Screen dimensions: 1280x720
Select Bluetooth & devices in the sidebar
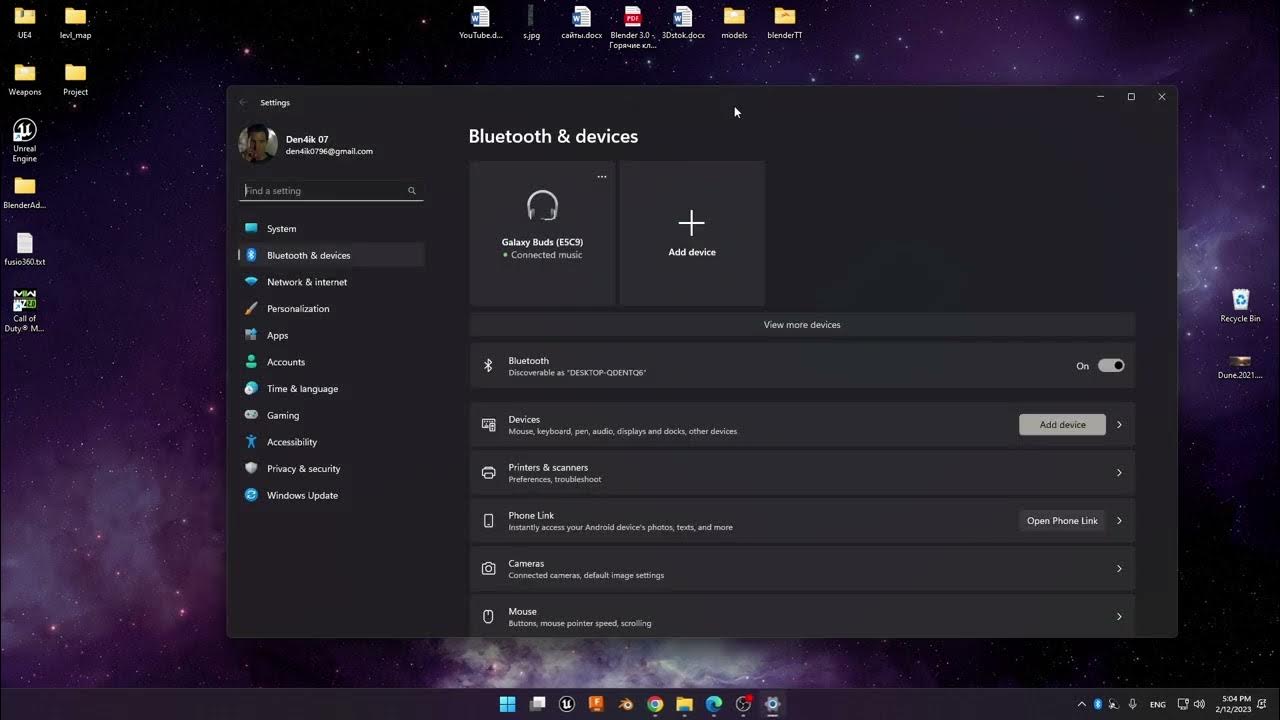pyautogui.click(x=331, y=255)
